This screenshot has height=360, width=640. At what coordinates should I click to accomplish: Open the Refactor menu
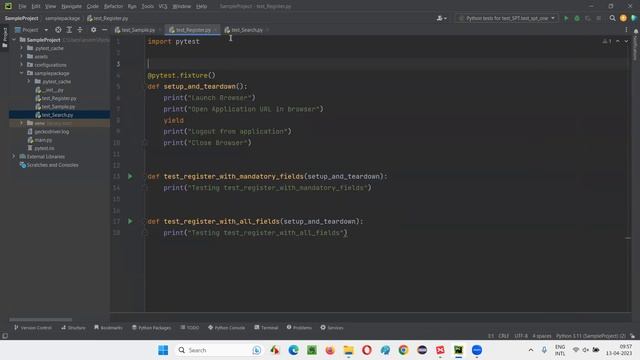(113, 6)
